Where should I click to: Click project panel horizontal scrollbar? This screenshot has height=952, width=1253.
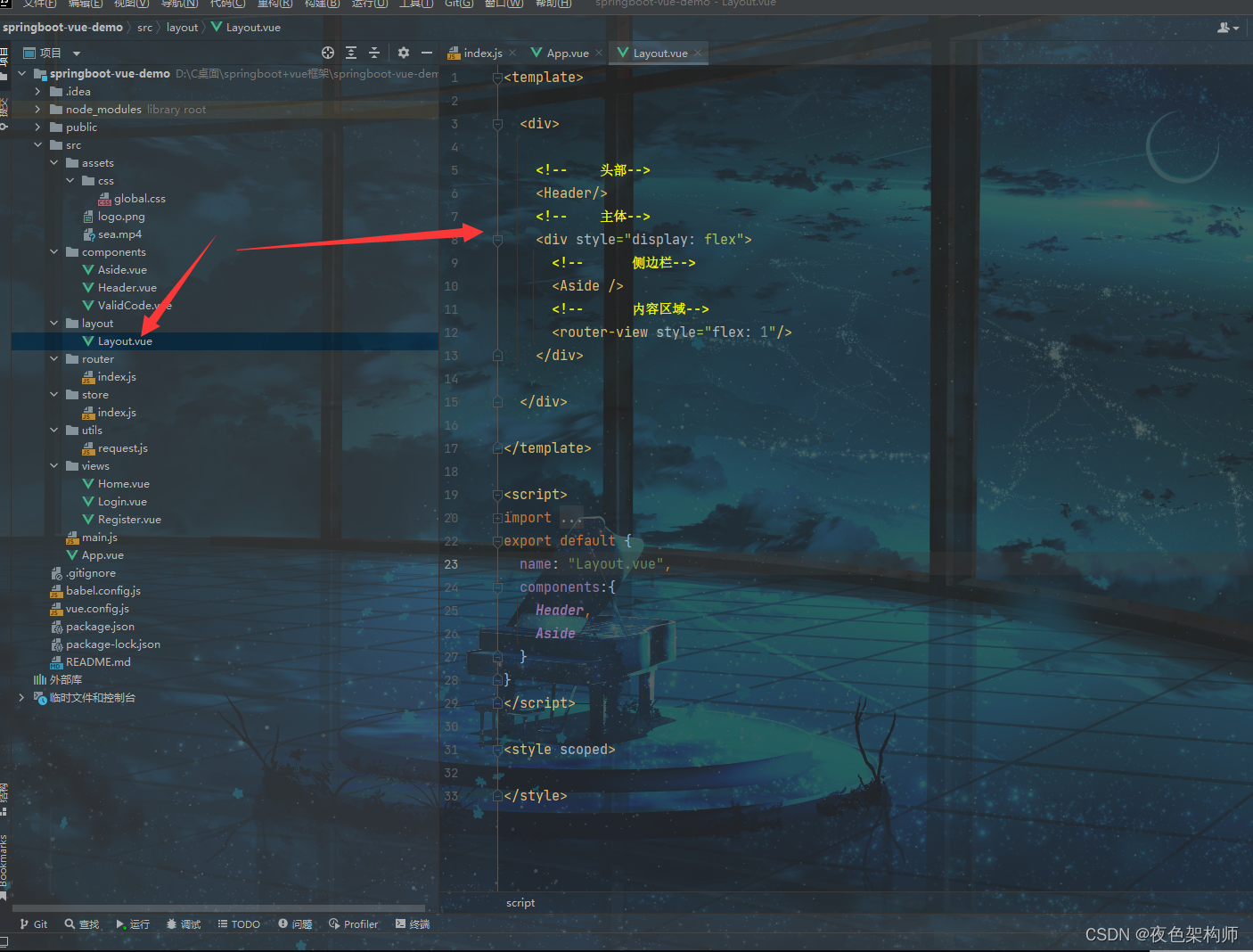point(218,908)
